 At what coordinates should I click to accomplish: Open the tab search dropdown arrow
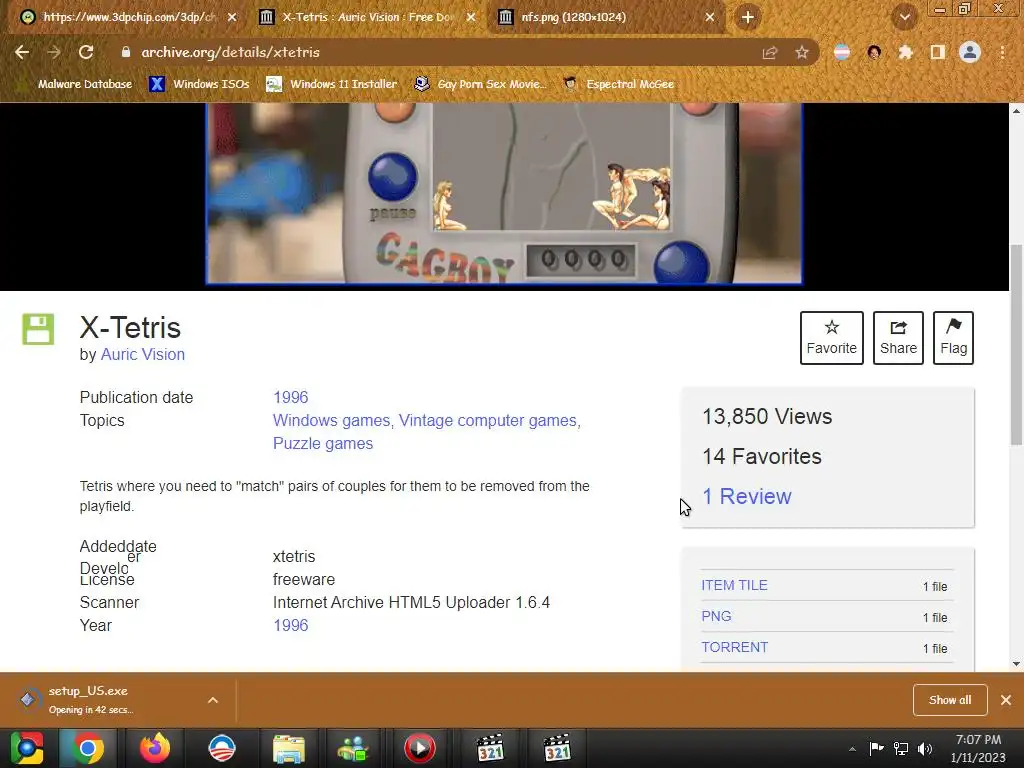pyautogui.click(x=904, y=17)
